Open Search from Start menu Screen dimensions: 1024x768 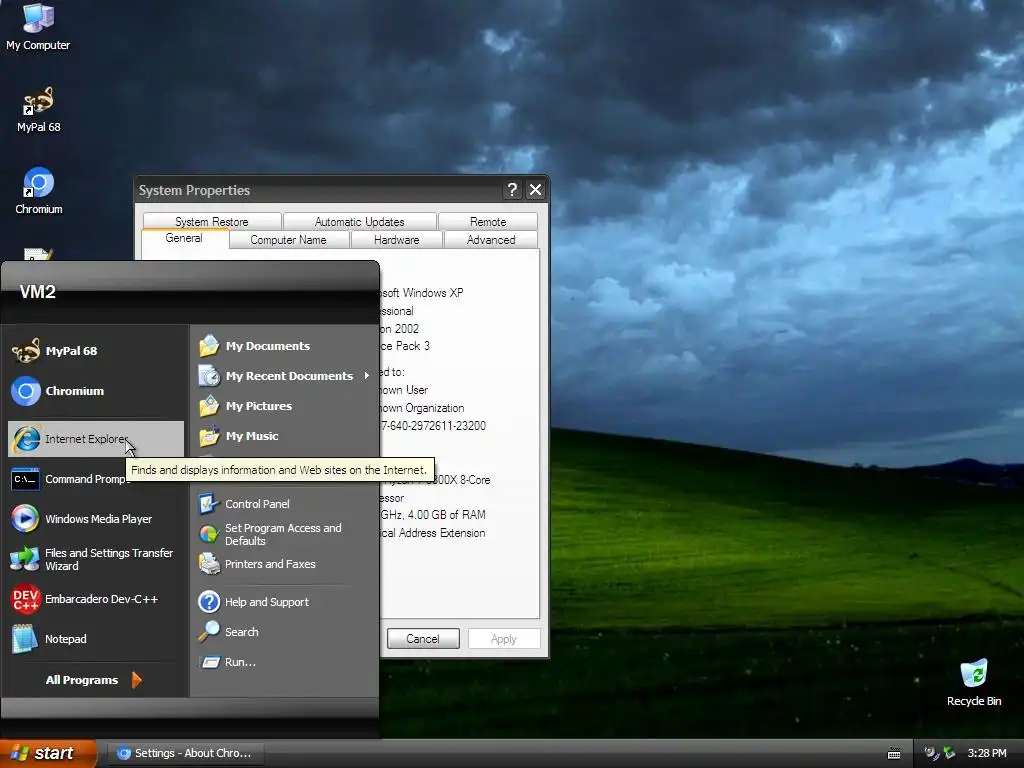pos(284,632)
